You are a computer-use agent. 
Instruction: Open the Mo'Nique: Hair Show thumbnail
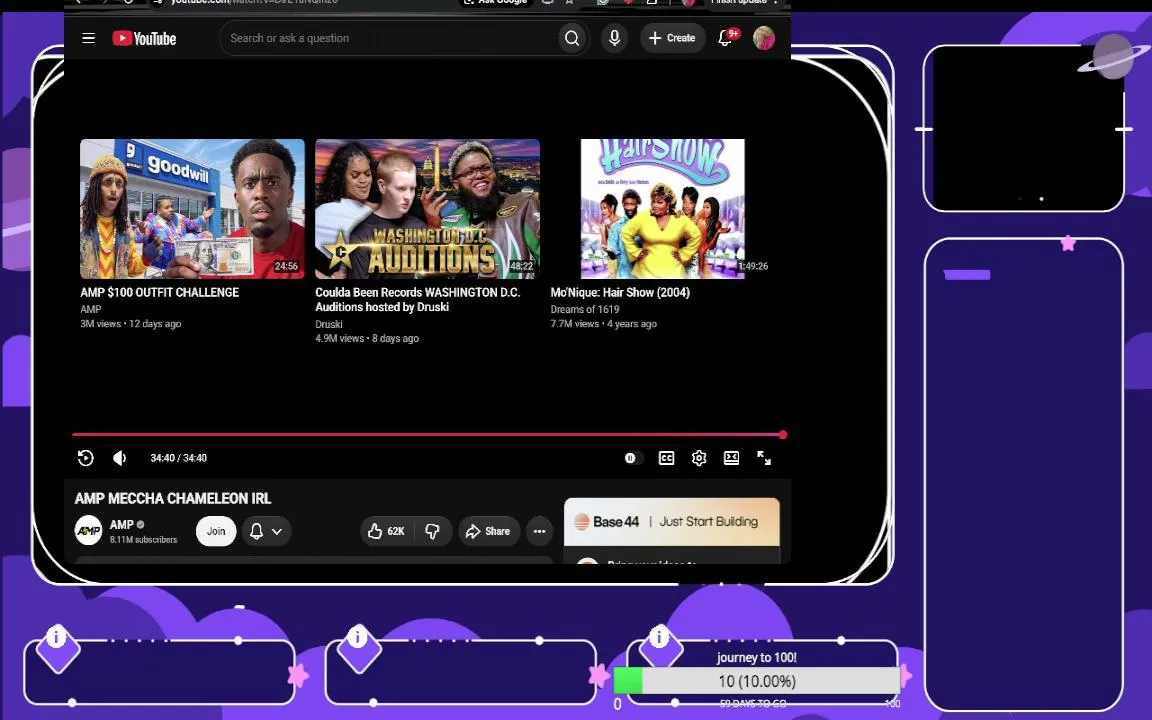662,209
